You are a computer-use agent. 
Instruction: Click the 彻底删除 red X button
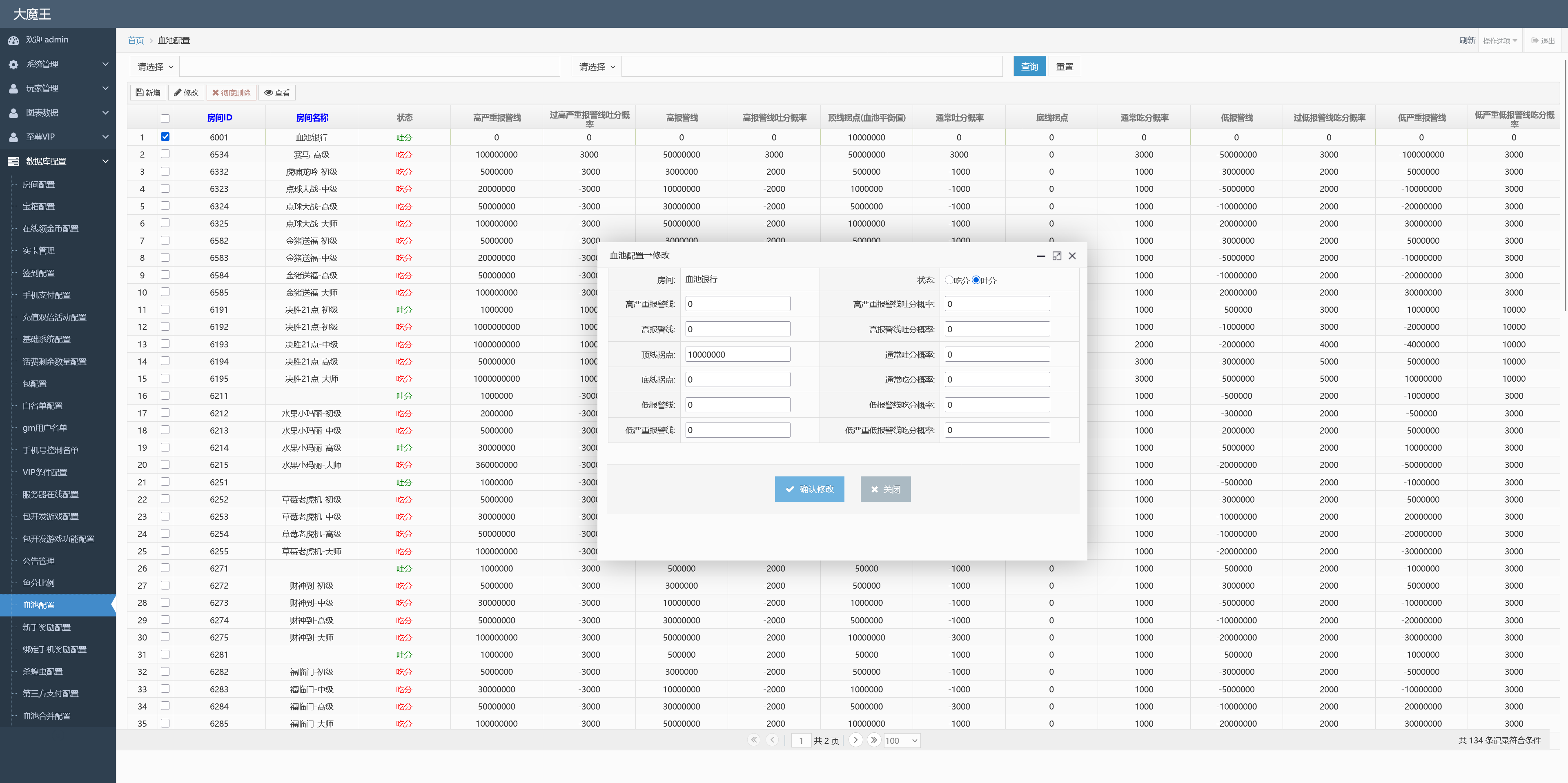[x=231, y=93]
